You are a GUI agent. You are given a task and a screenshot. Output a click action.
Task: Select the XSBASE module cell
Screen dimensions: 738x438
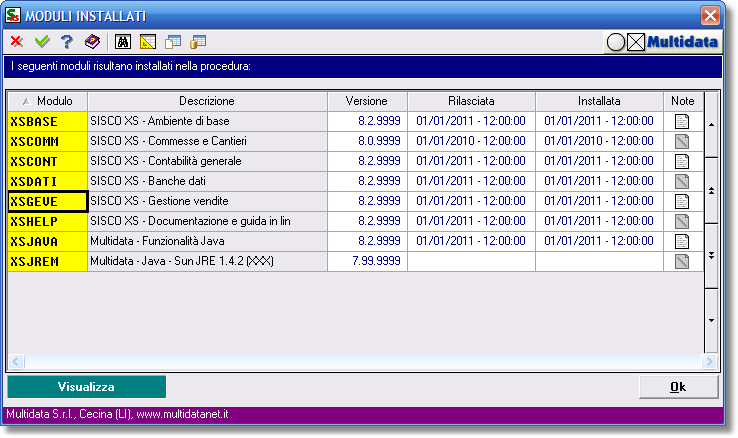[48, 121]
